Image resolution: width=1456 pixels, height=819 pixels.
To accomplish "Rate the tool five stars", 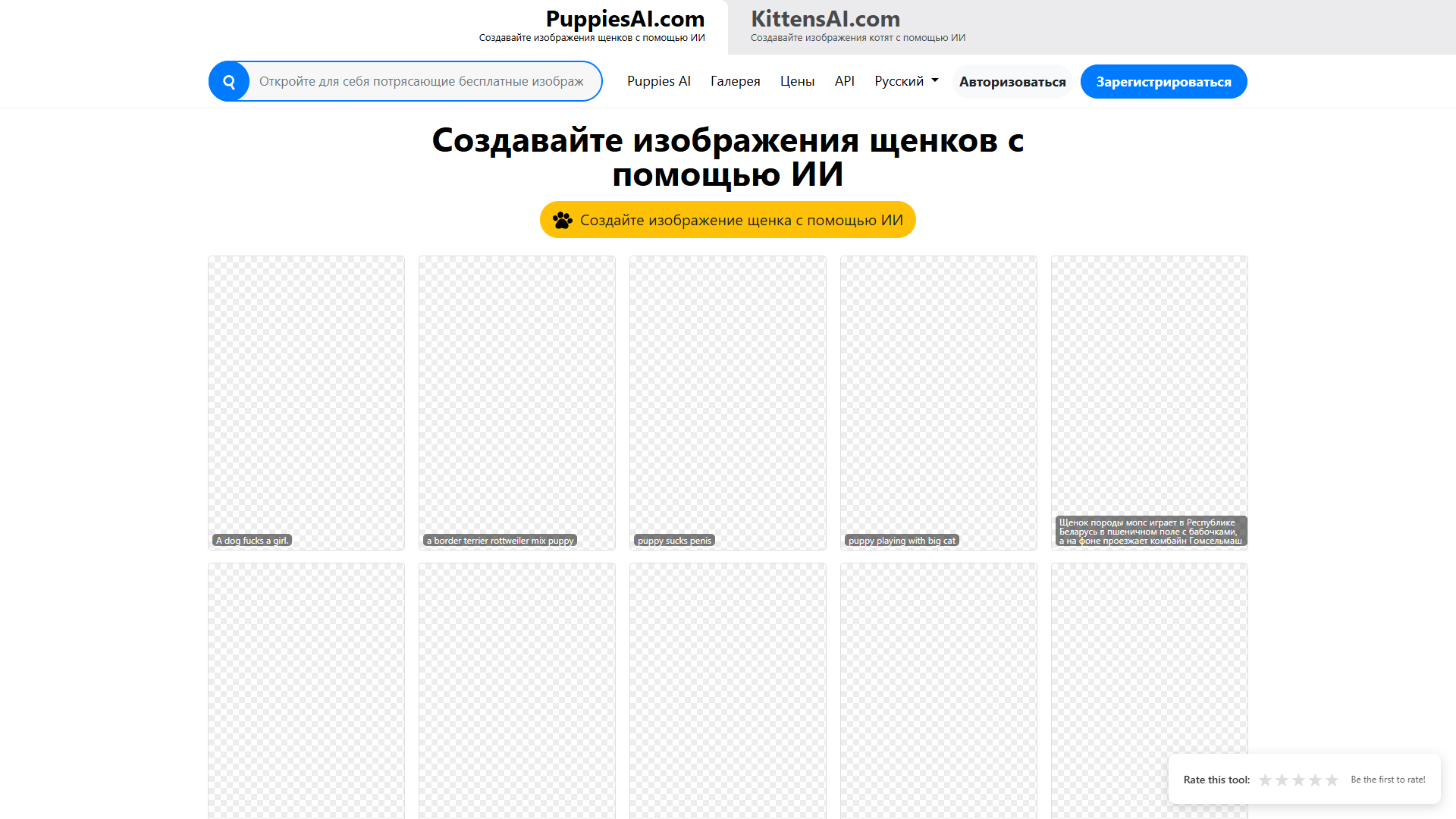I will [1332, 780].
